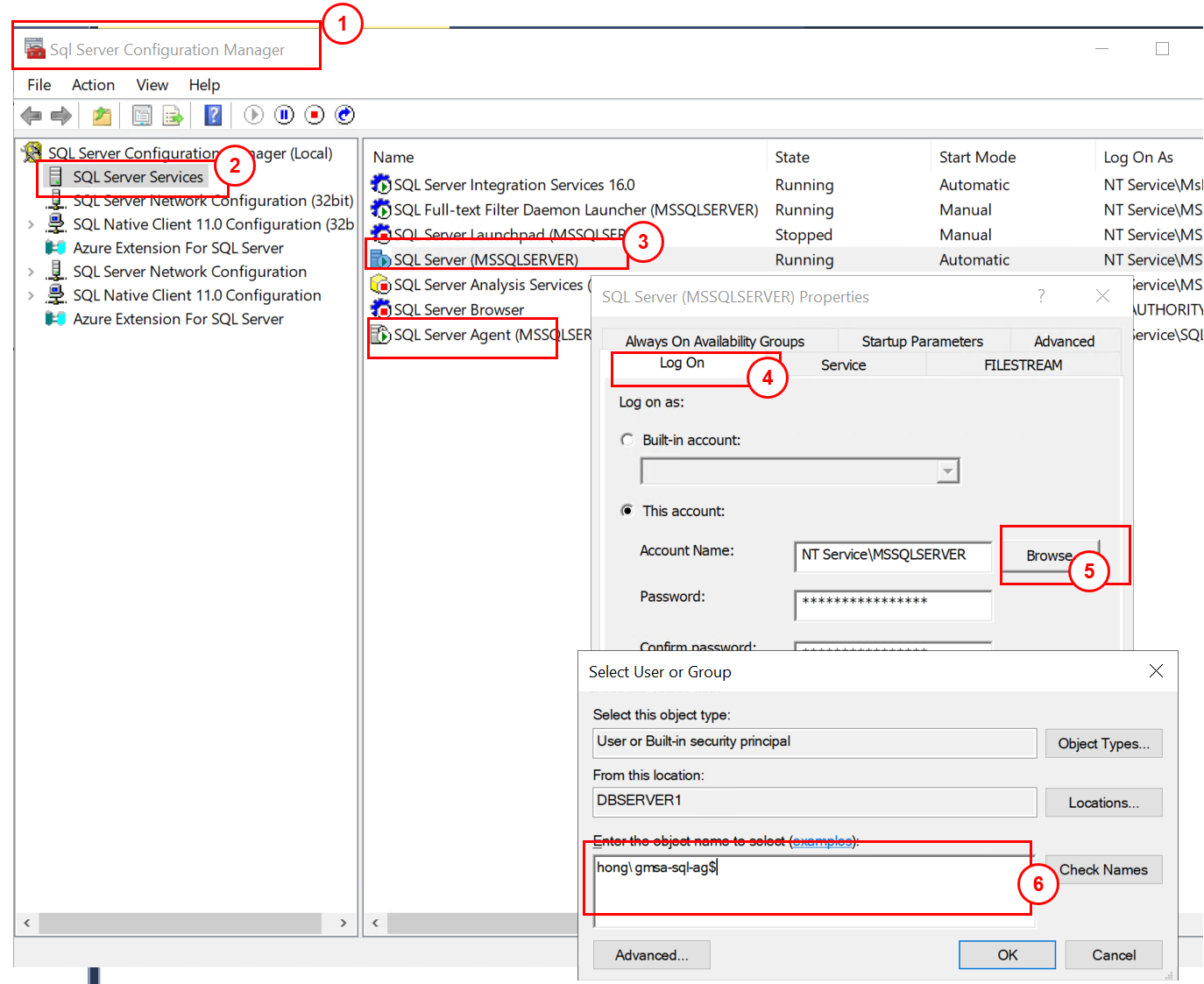
Task: Expand SQL Native Client 11.0 Configuration (32bit) node
Action: point(31,225)
